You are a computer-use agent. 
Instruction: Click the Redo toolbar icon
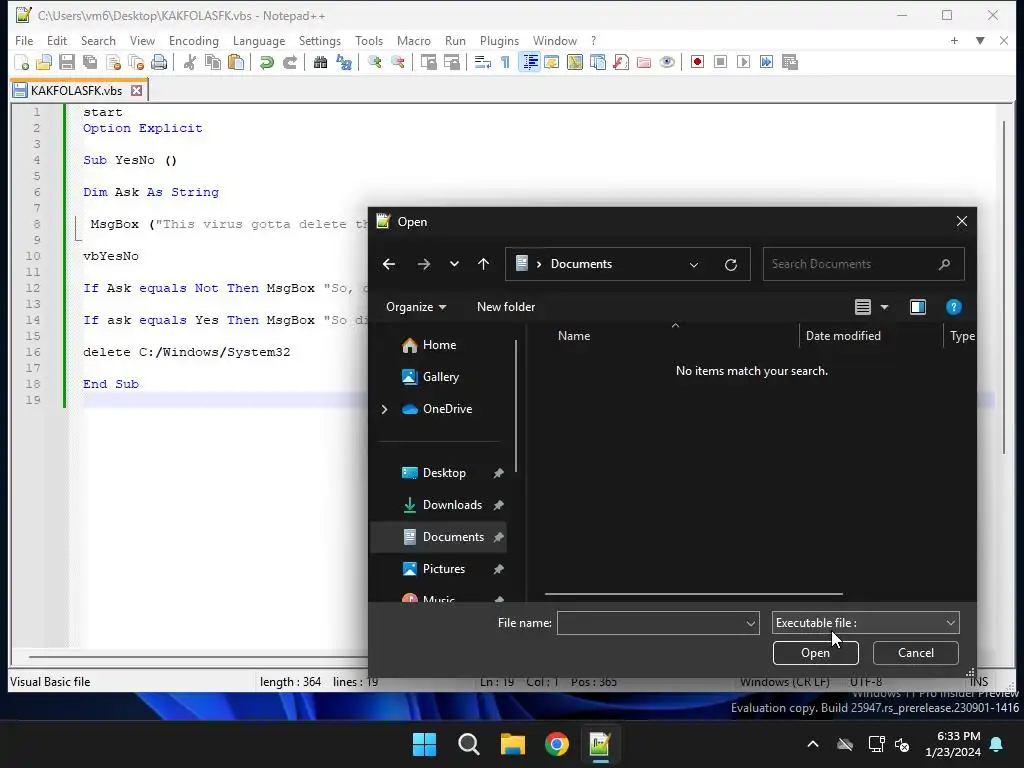[x=290, y=62]
